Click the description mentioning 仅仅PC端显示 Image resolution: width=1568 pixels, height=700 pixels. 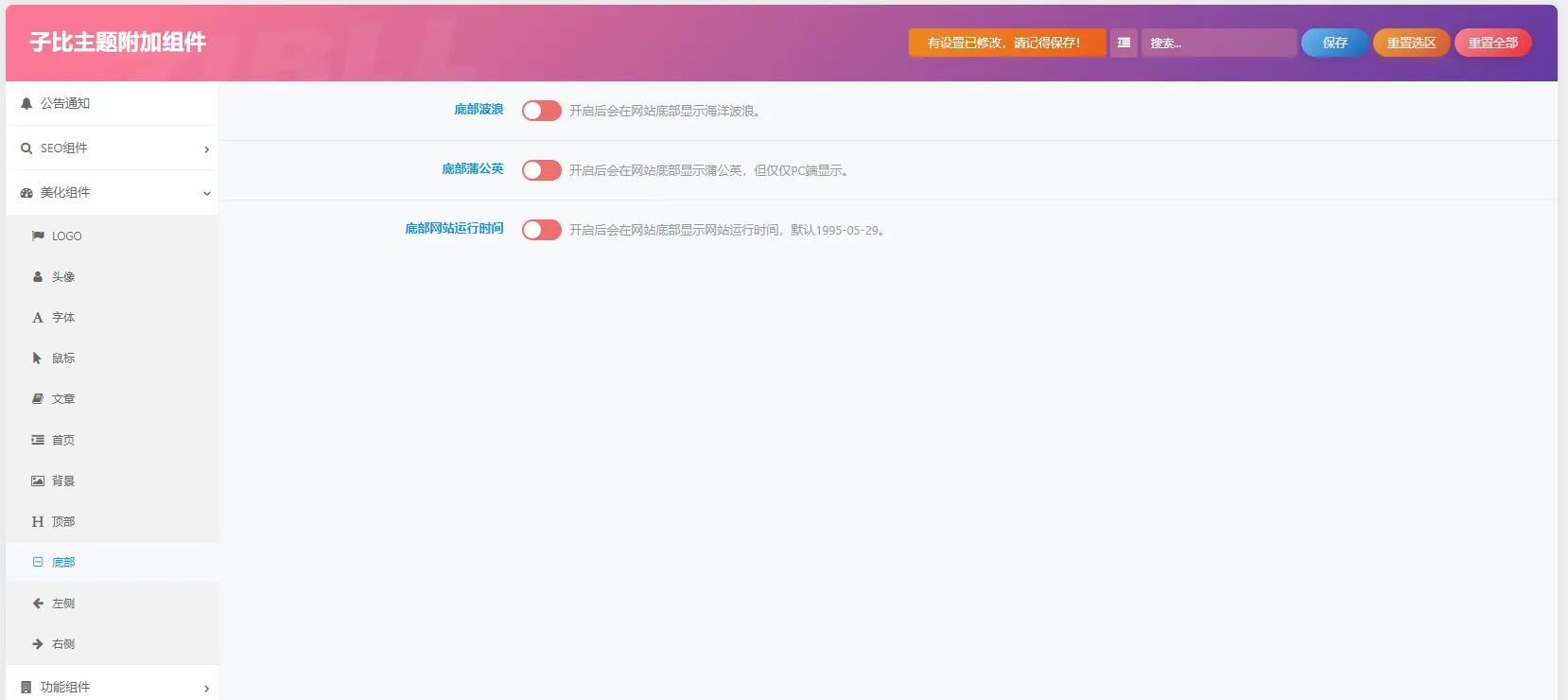click(709, 171)
